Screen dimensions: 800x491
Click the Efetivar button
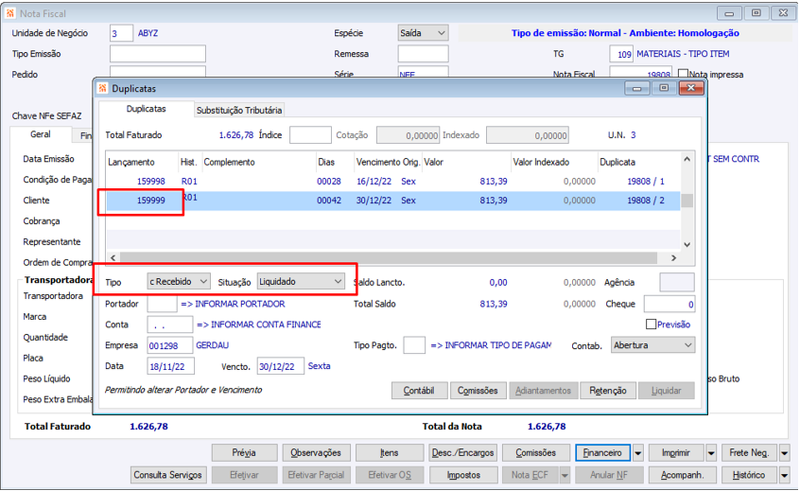coord(244,475)
